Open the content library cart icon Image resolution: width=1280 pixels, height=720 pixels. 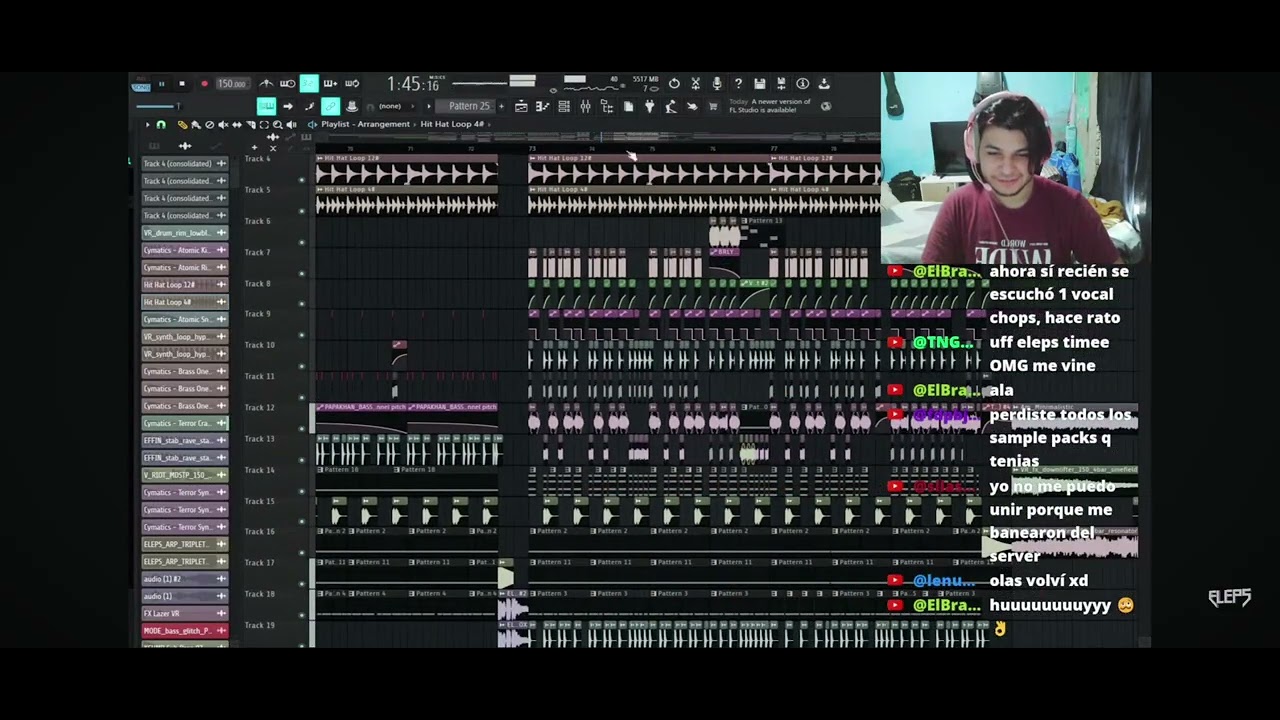(x=713, y=106)
